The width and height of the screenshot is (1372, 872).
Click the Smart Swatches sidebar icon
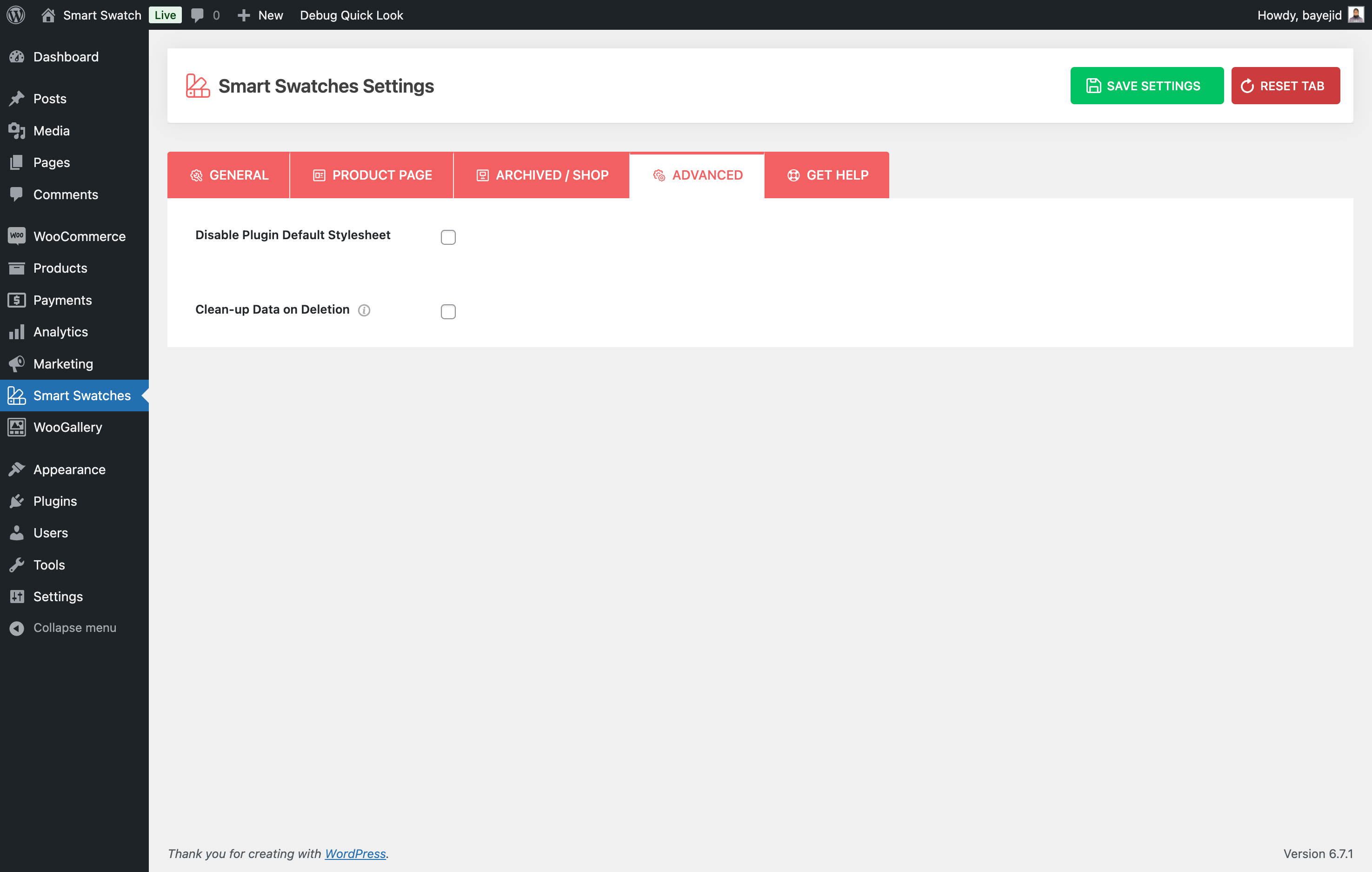[17, 396]
